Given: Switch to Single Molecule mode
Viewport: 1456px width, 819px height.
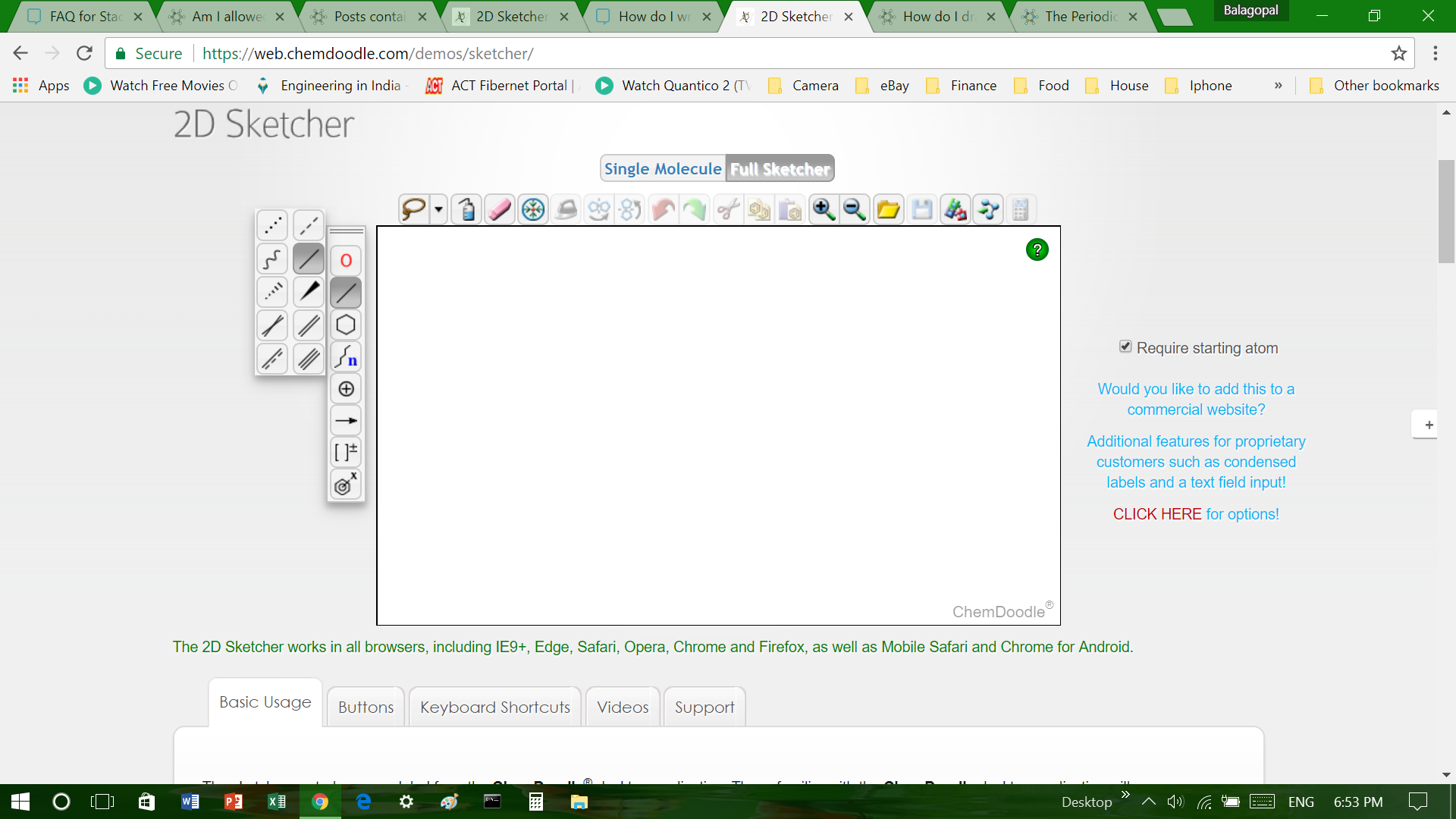Looking at the screenshot, I should [663, 168].
